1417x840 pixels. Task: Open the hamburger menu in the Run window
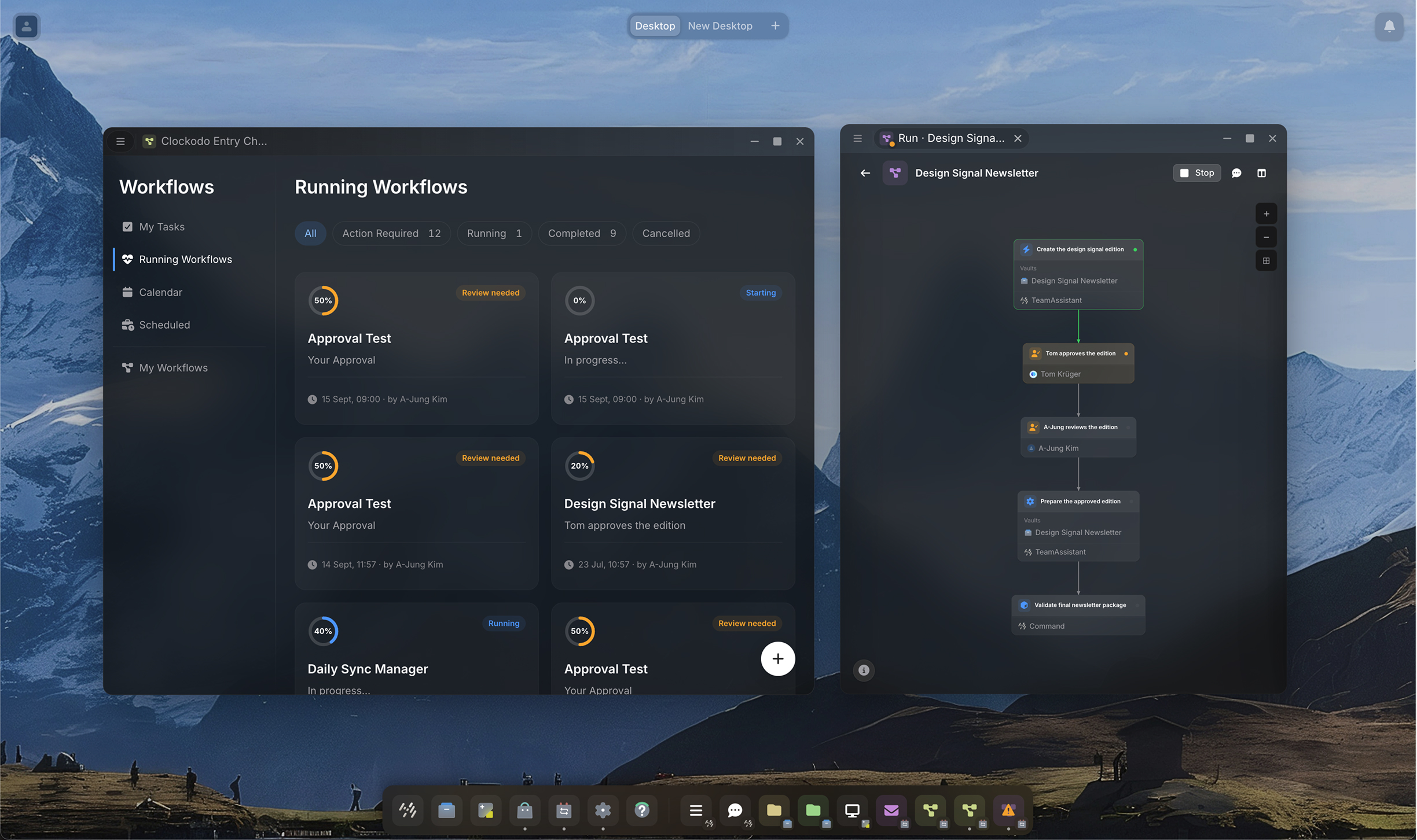(x=857, y=138)
